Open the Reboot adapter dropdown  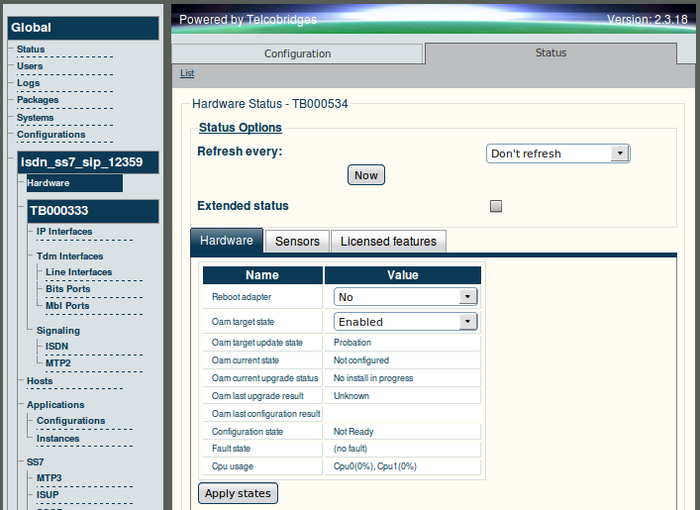click(x=405, y=297)
